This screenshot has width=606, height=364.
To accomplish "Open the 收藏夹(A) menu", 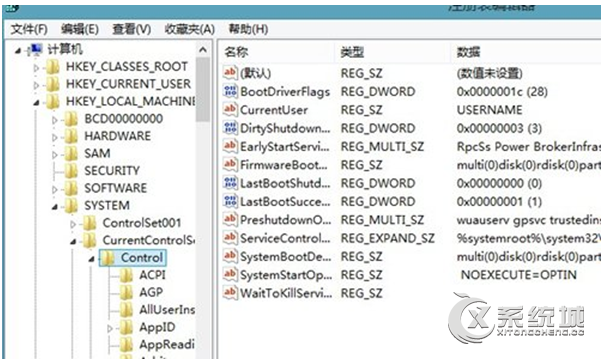I will [x=189, y=29].
